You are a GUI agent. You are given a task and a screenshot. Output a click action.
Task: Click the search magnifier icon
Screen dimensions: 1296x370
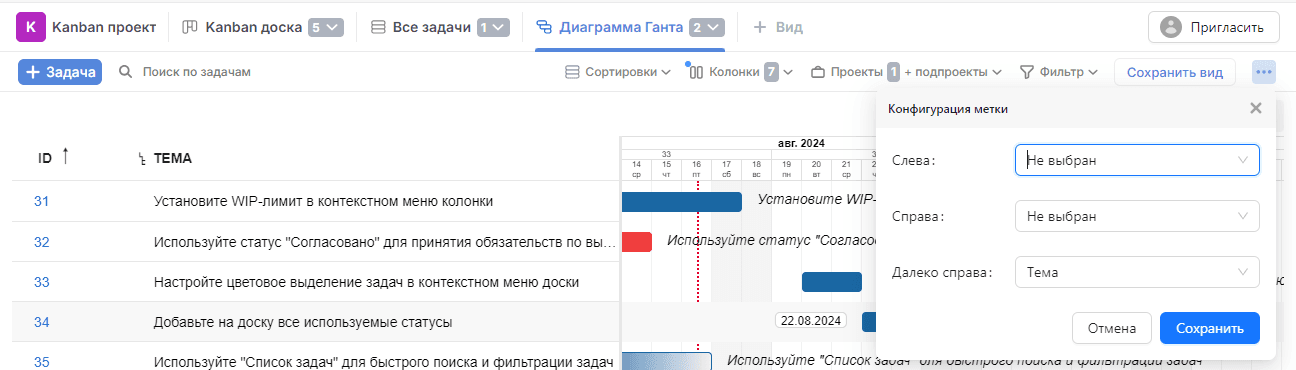[x=126, y=72]
